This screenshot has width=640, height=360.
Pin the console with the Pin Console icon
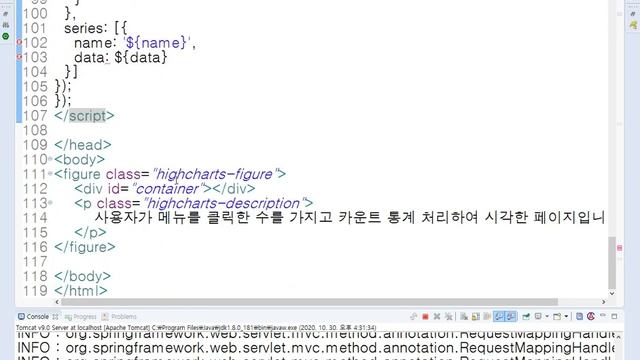point(526,316)
